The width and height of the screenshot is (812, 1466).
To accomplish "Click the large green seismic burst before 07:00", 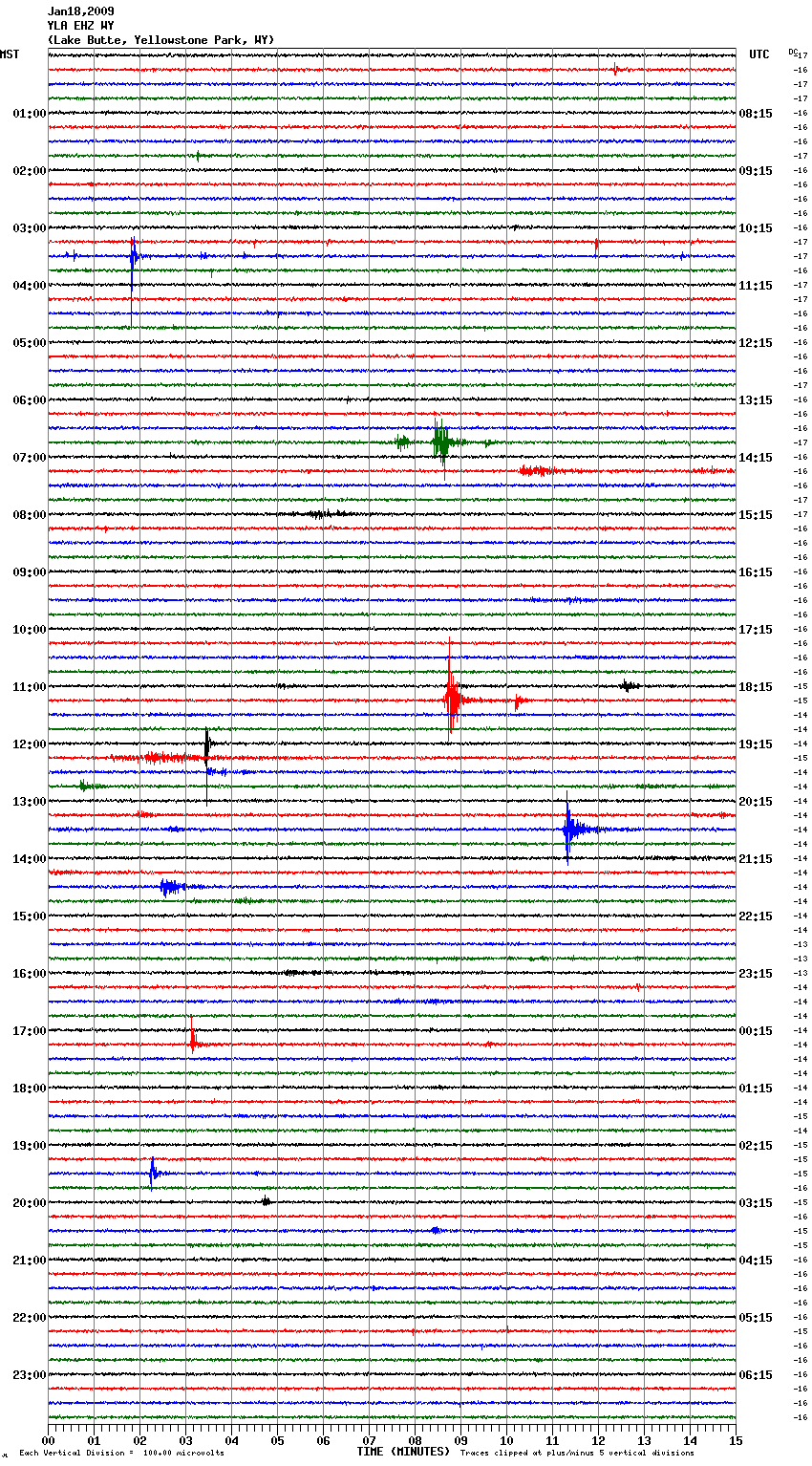I will (x=440, y=442).
